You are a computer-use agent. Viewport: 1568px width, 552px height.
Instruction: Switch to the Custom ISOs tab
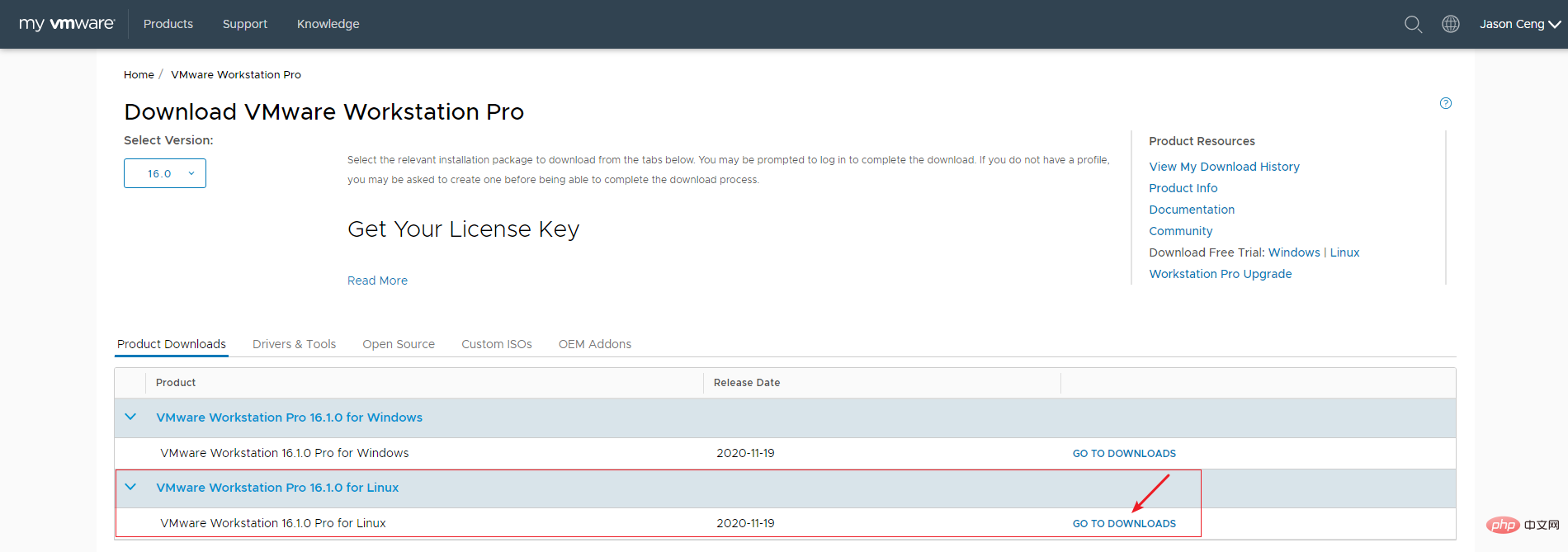coord(497,344)
